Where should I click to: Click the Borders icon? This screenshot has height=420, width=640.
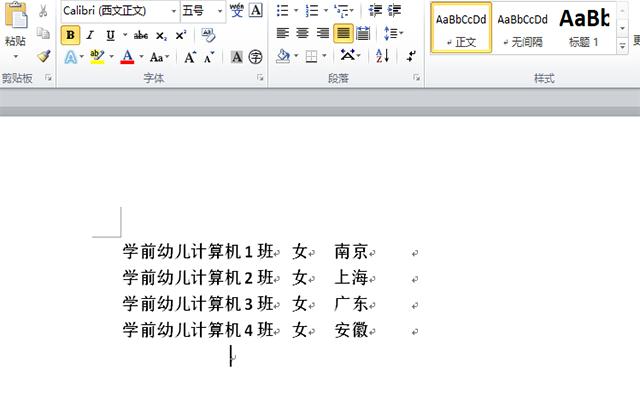click(x=311, y=56)
